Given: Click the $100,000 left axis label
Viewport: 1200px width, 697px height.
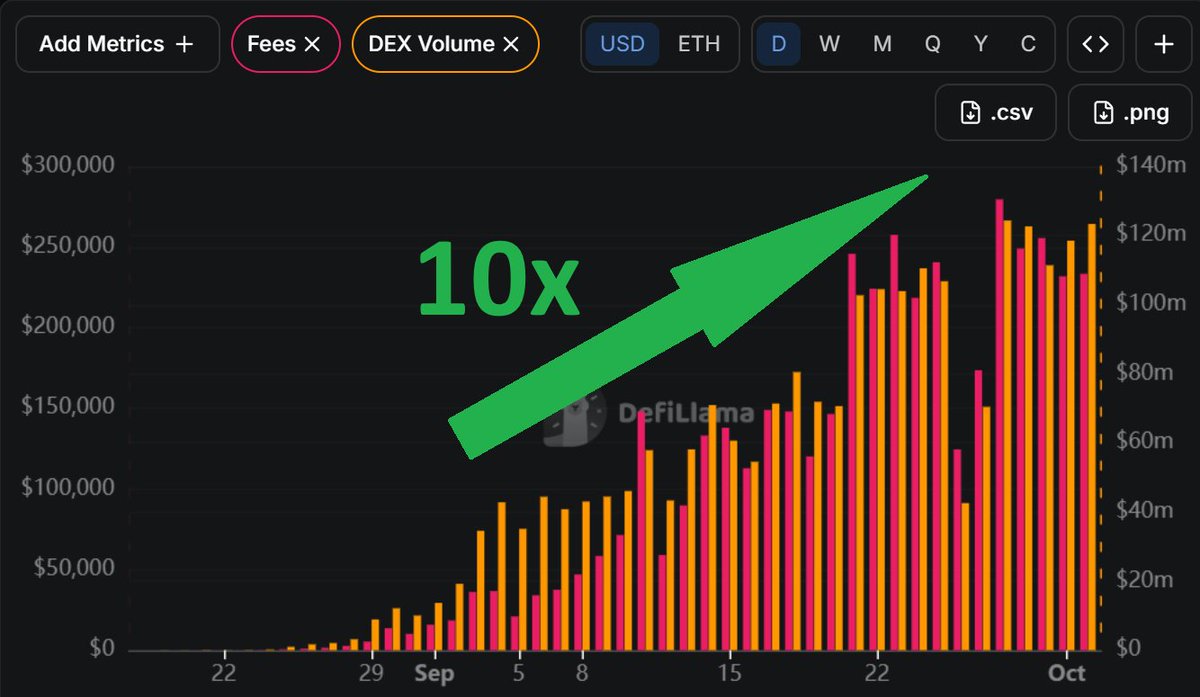Looking at the screenshot, I should (x=67, y=488).
